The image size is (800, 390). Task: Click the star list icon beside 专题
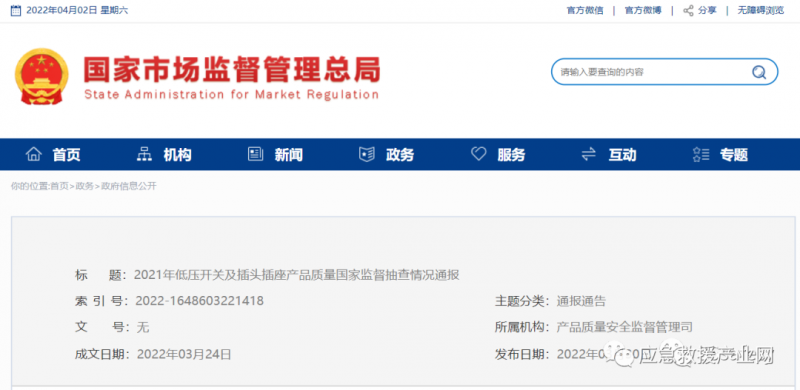pos(701,154)
